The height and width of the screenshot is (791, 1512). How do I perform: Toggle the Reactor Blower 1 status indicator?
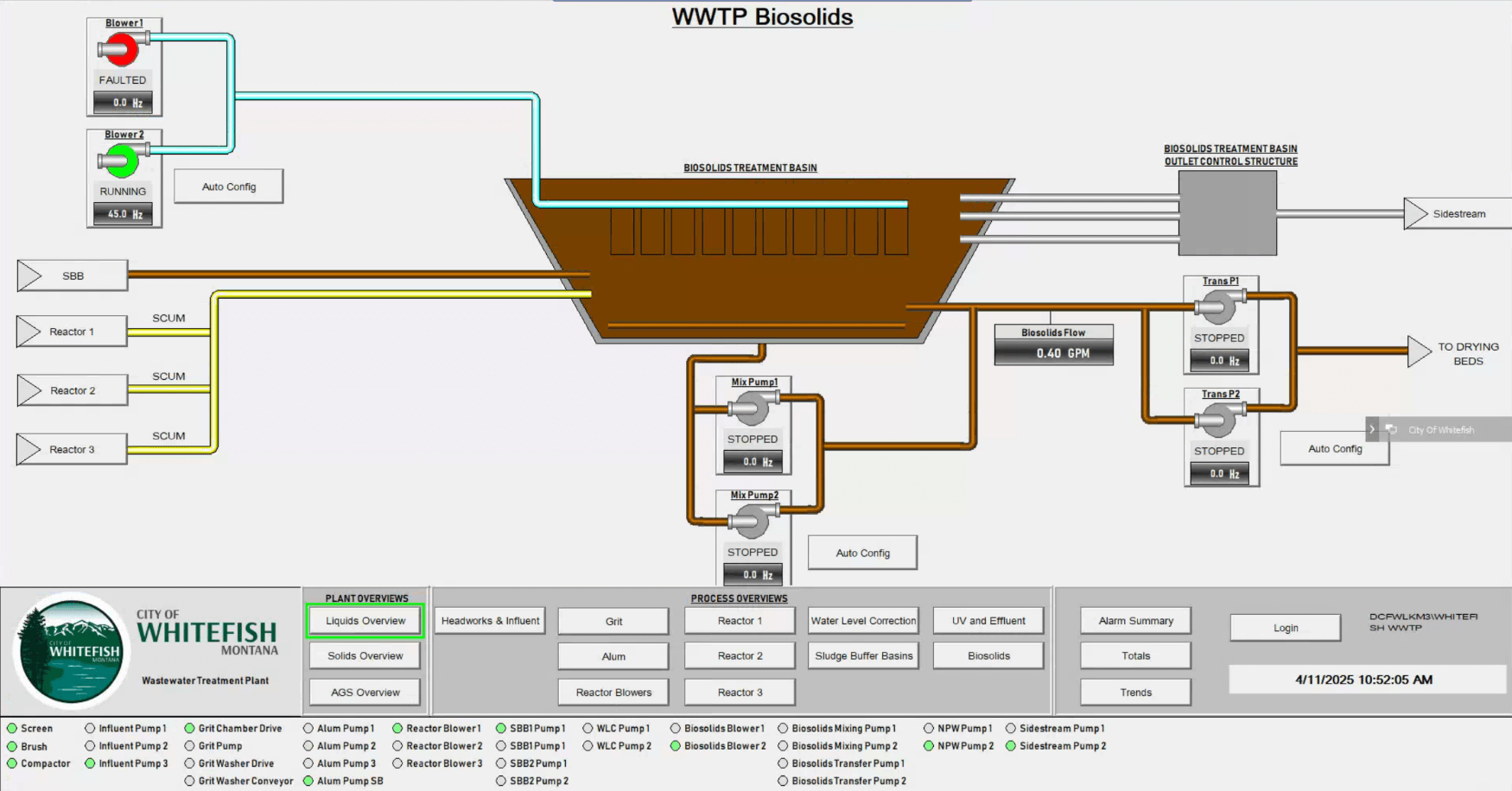coord(399,728)
